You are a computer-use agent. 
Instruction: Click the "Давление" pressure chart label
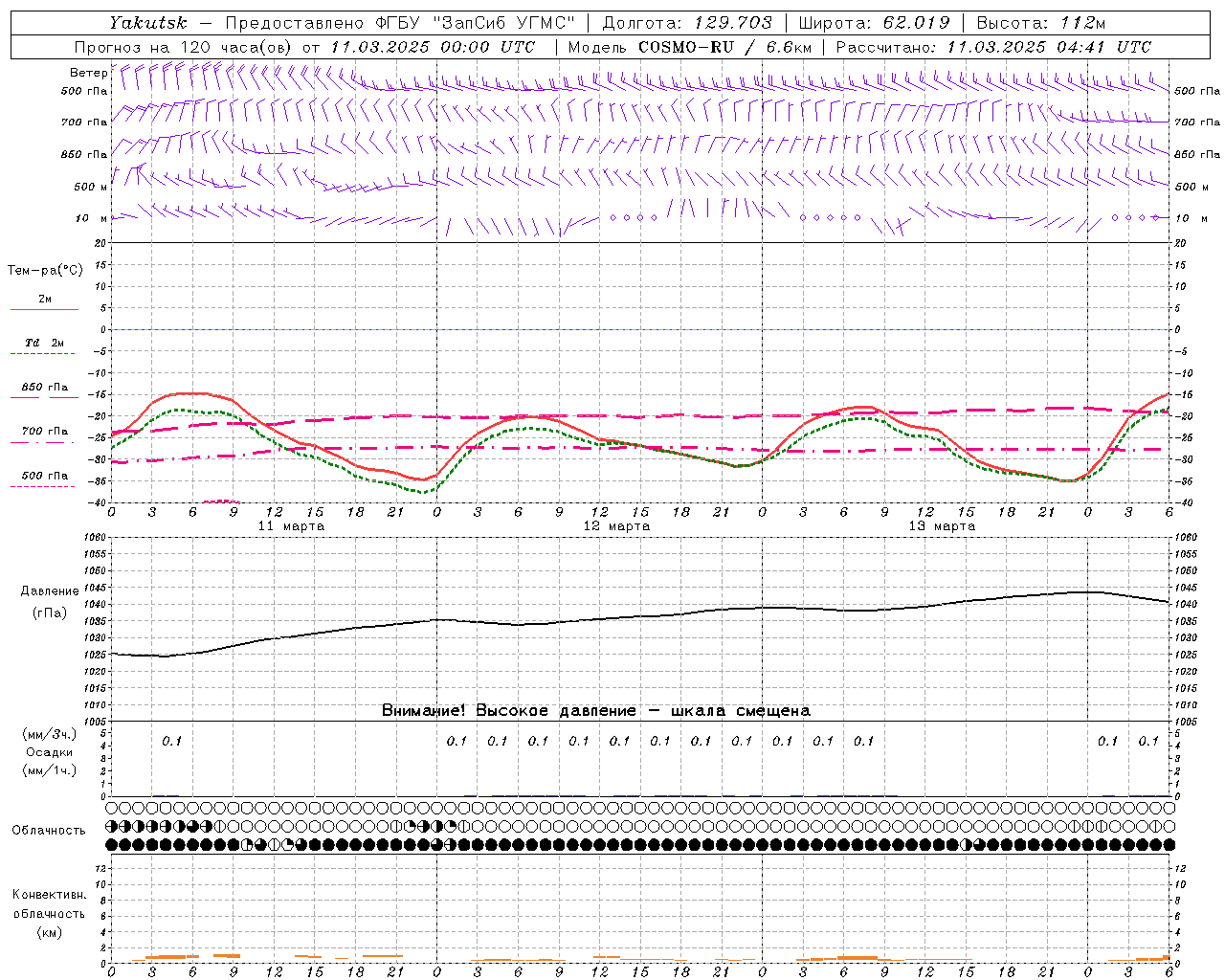(50, 590)
